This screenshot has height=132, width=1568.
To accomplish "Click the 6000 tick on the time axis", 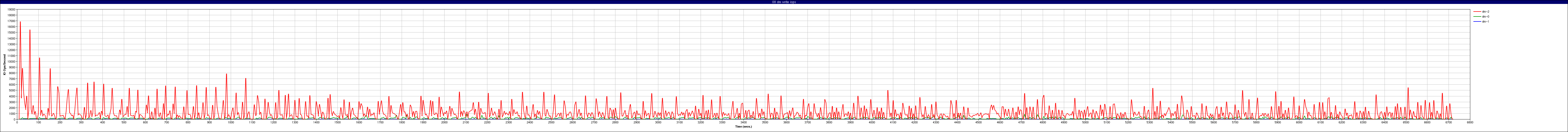I will 1299,122.
